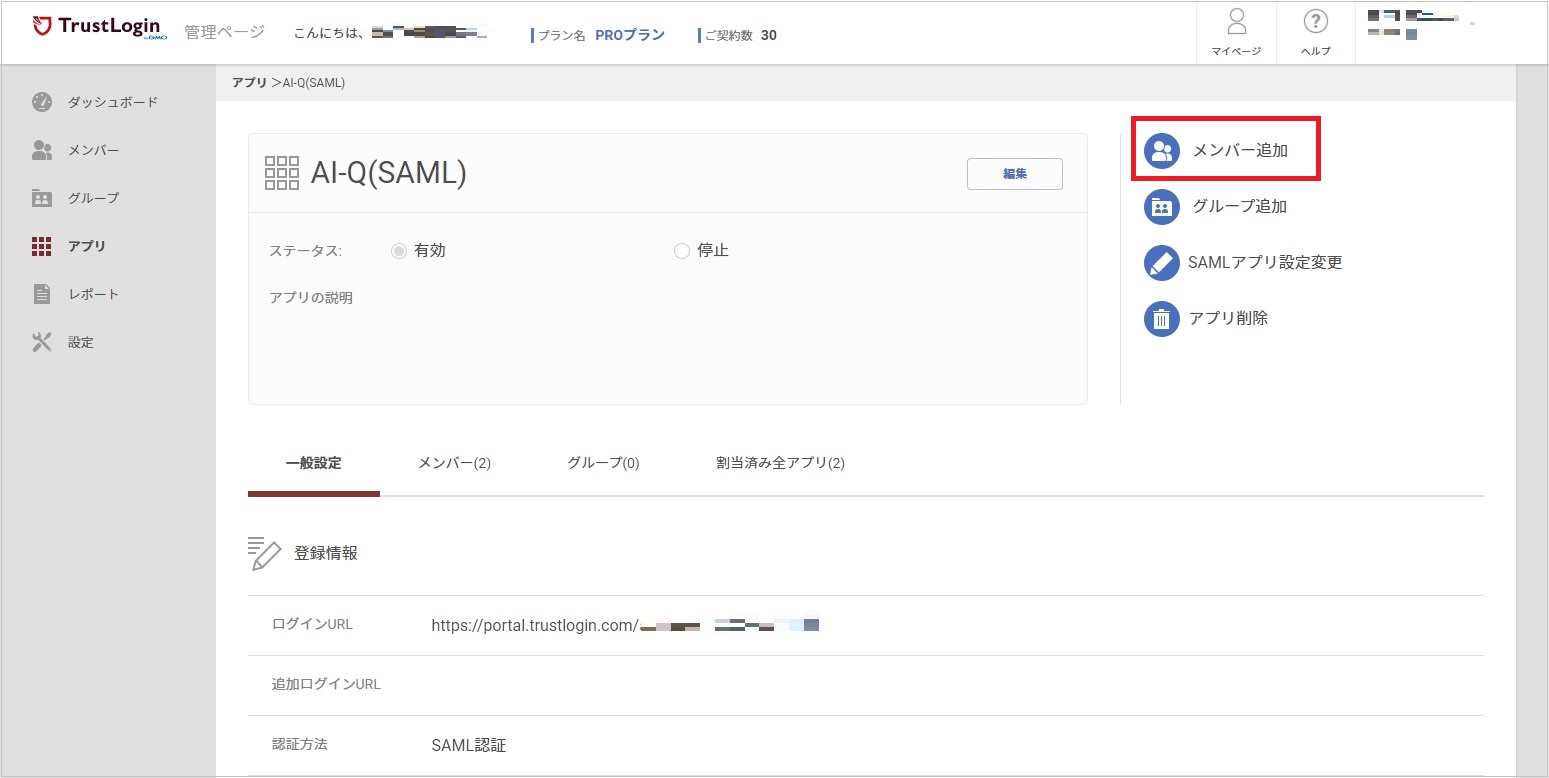The image size is (1549, 778).
Task: Click the ヘルプ label in header
Action: [1316, 51]
